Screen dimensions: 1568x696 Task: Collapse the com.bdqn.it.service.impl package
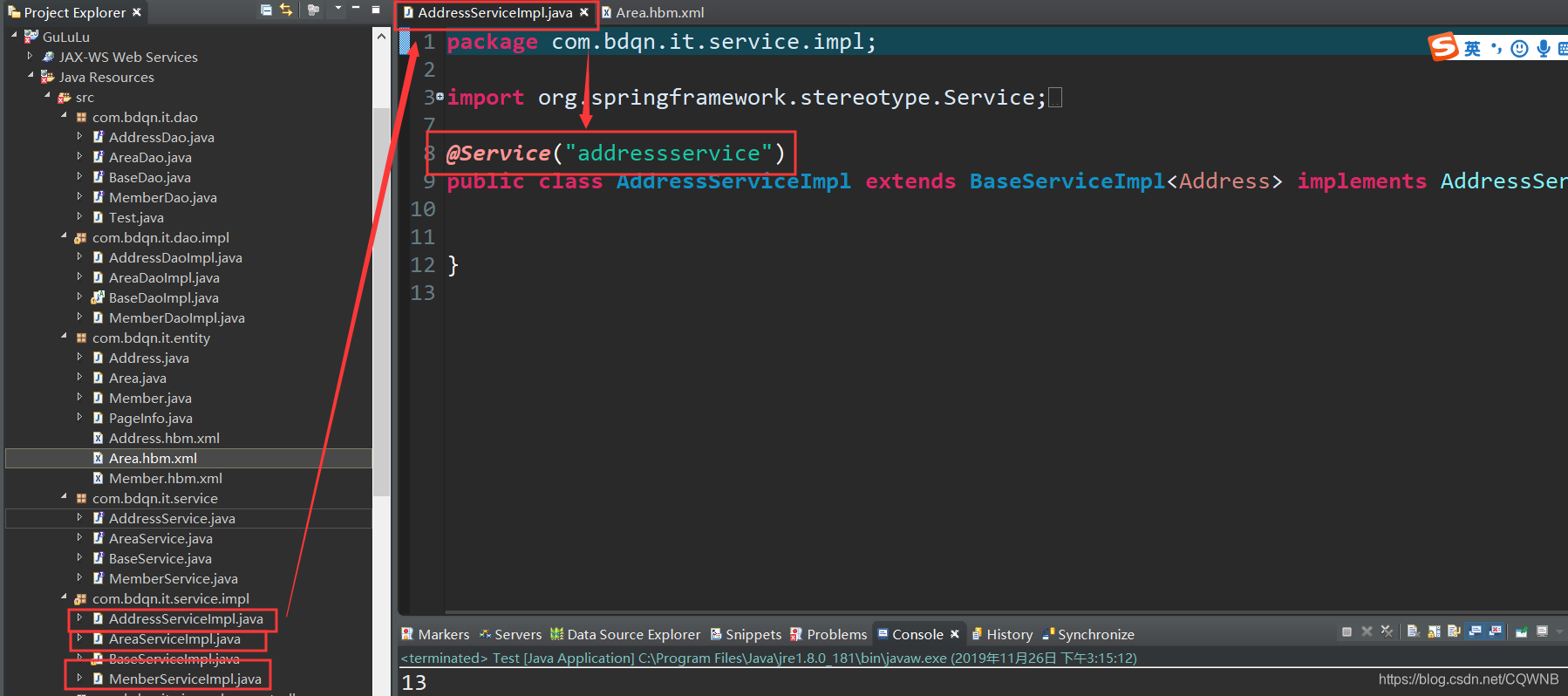click(x=64, y=597)
